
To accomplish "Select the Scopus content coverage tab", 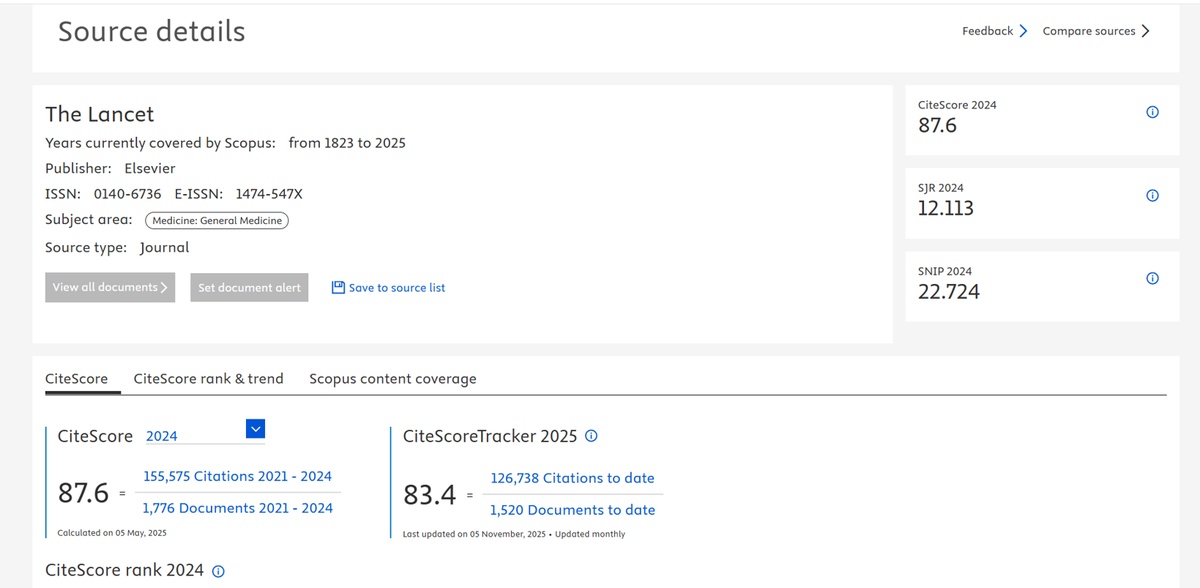I will [x=392, y=379].
